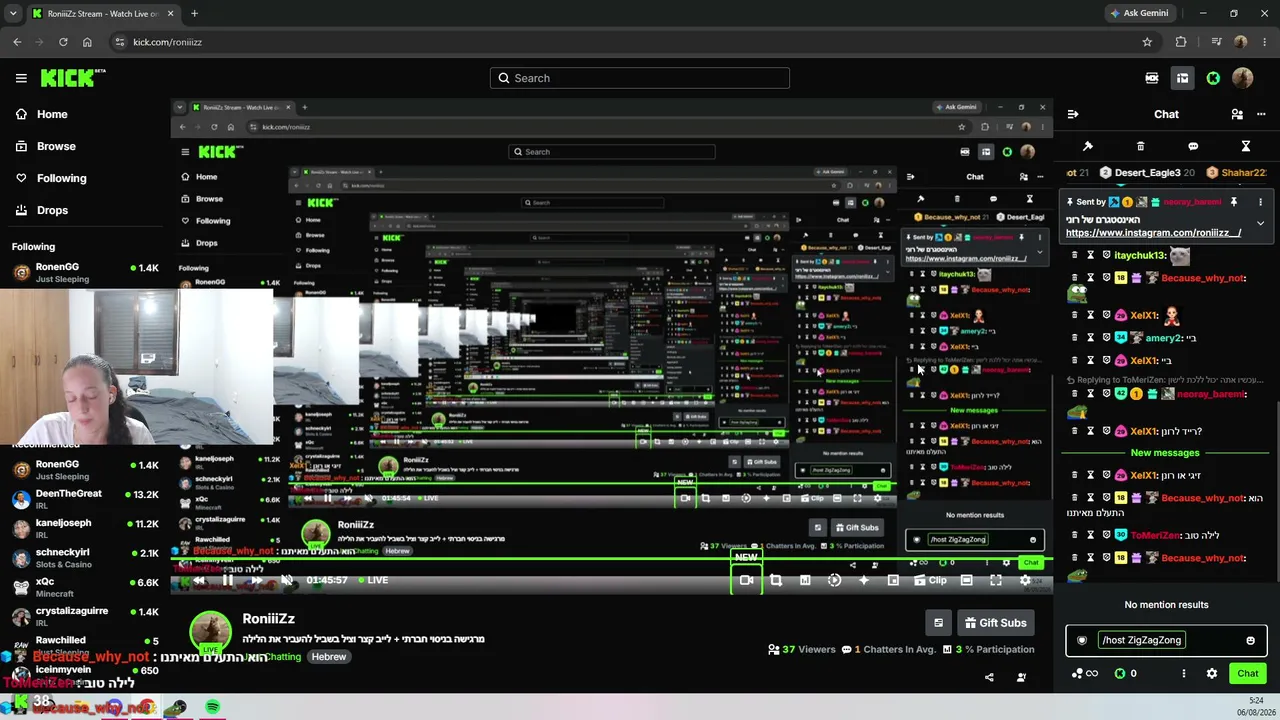1280x720 pixels.
Task: Toggle stream audio mute
Action: [x=287, y=580]
